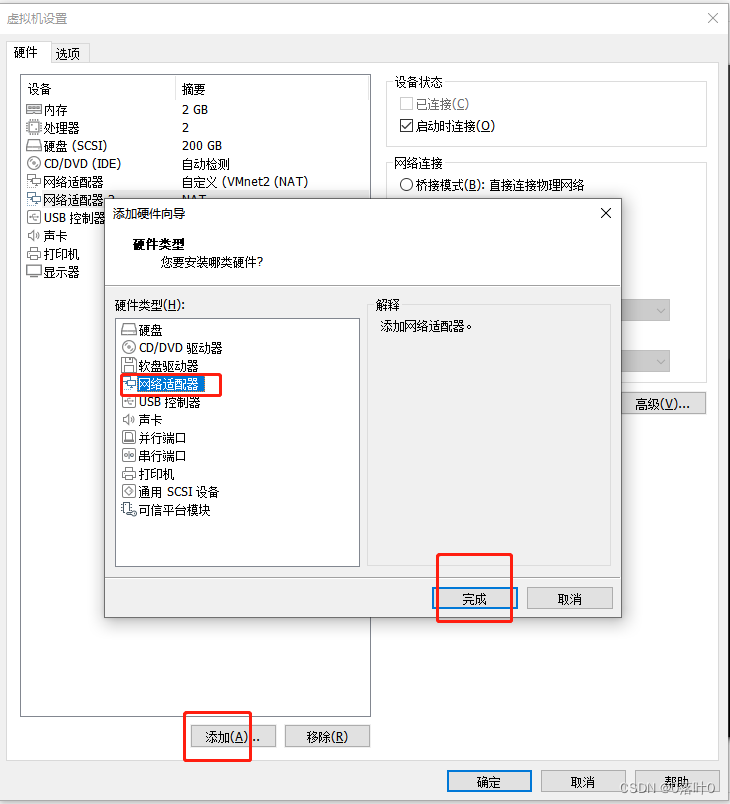Select 桥接模式(B) radio button
The height and width of the screenshot is (804, 730).
point(406,185)
